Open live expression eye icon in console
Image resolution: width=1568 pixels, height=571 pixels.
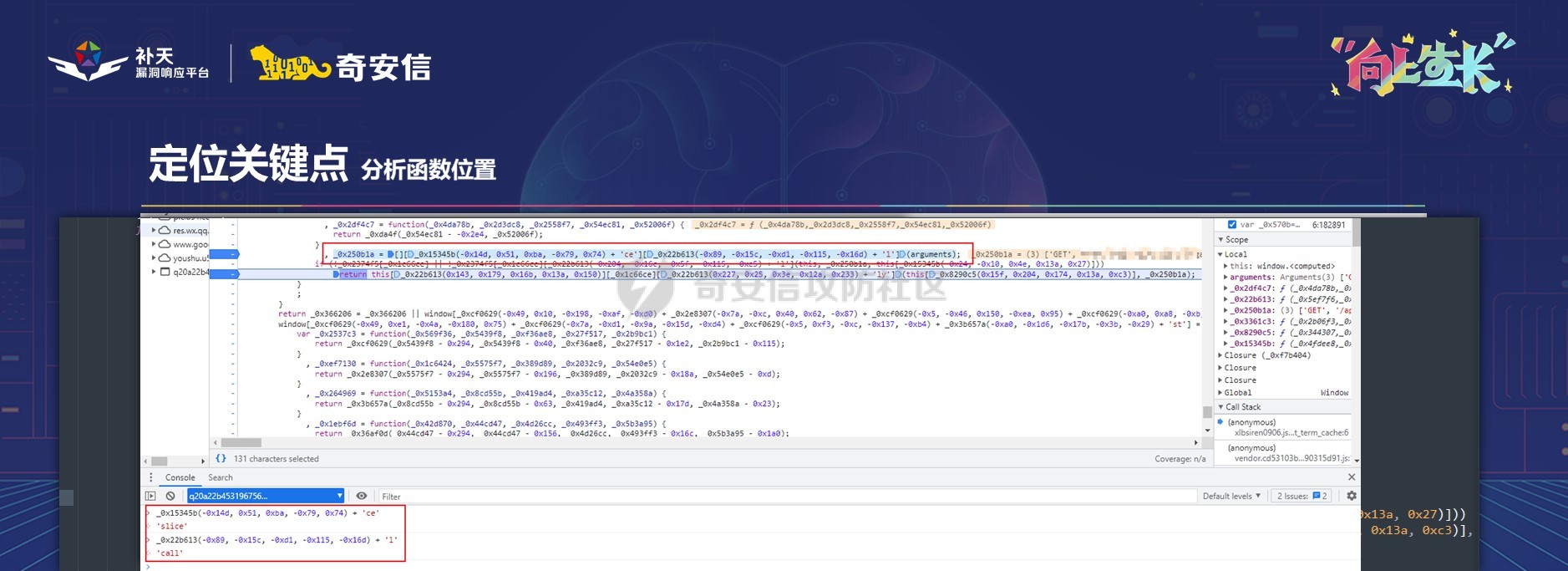(362, 496)
